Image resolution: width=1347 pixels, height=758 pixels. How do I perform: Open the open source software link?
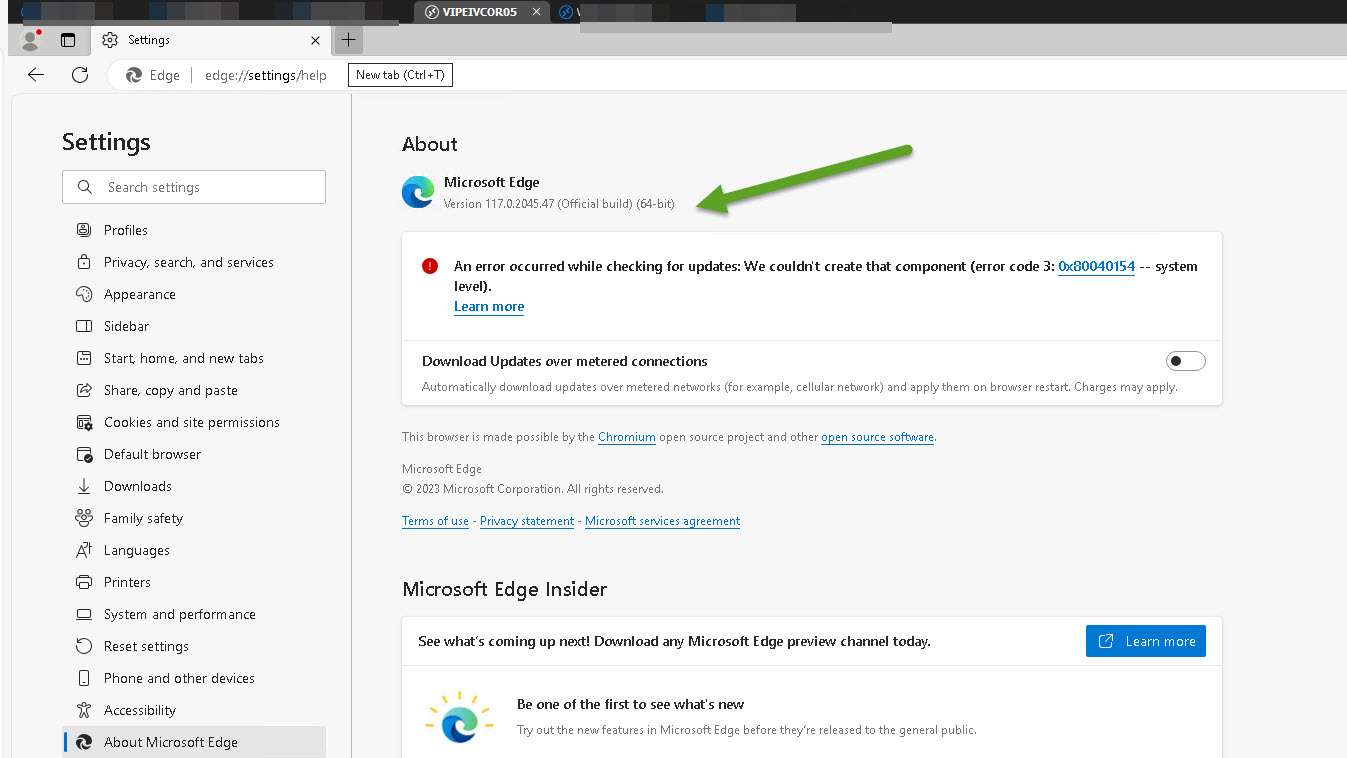pos(877,437)
